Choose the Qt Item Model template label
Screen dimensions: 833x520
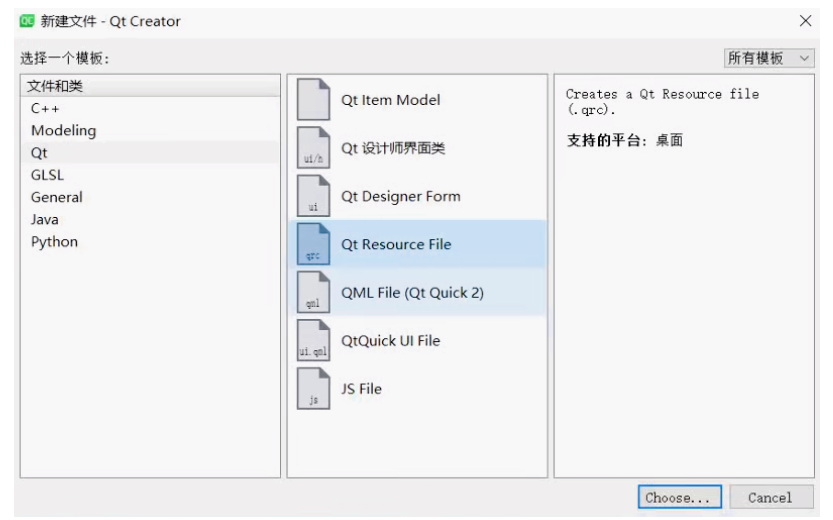click(390, 100)
